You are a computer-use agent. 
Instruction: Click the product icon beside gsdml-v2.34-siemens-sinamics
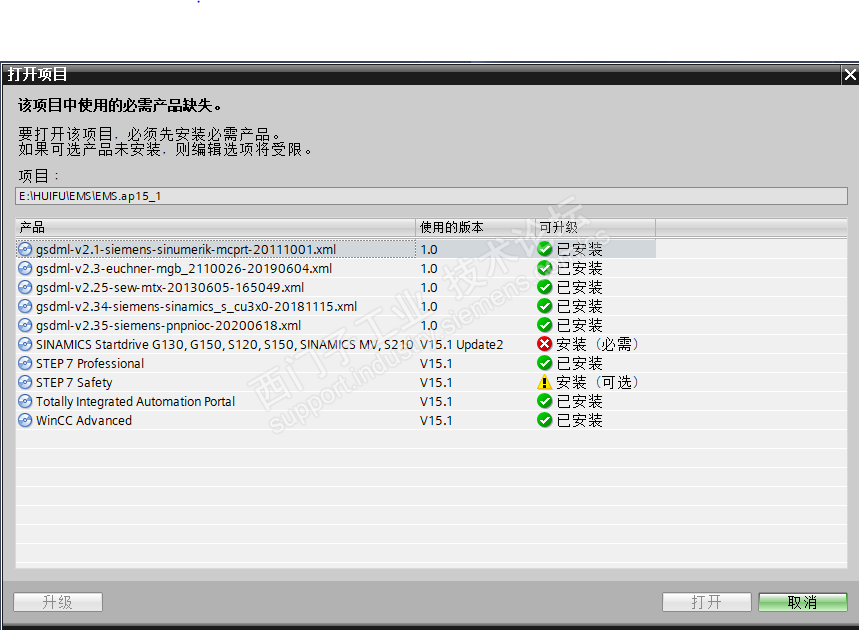(x=25, y=307)
